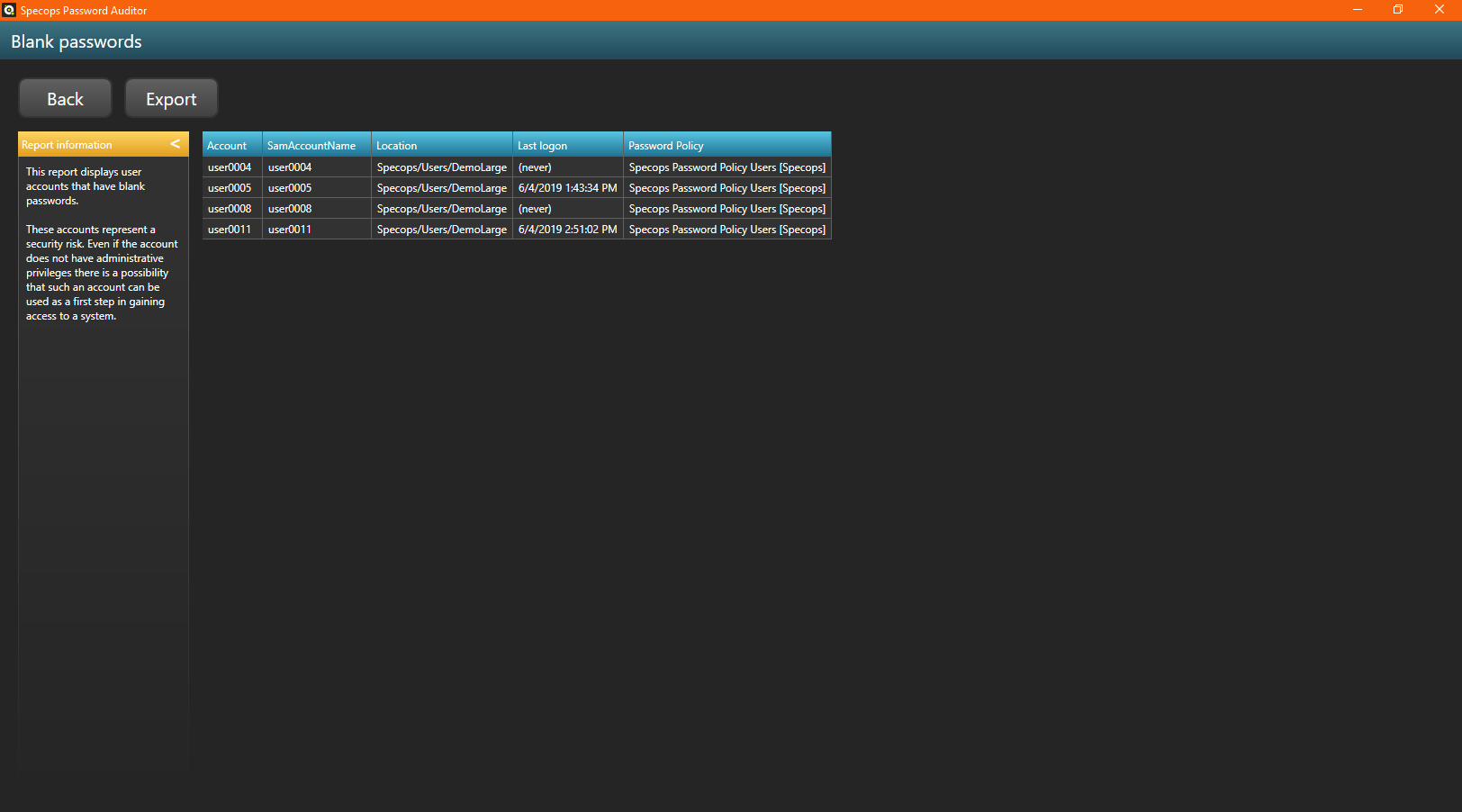The image size is (1462, 812).
Task: Click the Report information panel header
Action: 90,144
